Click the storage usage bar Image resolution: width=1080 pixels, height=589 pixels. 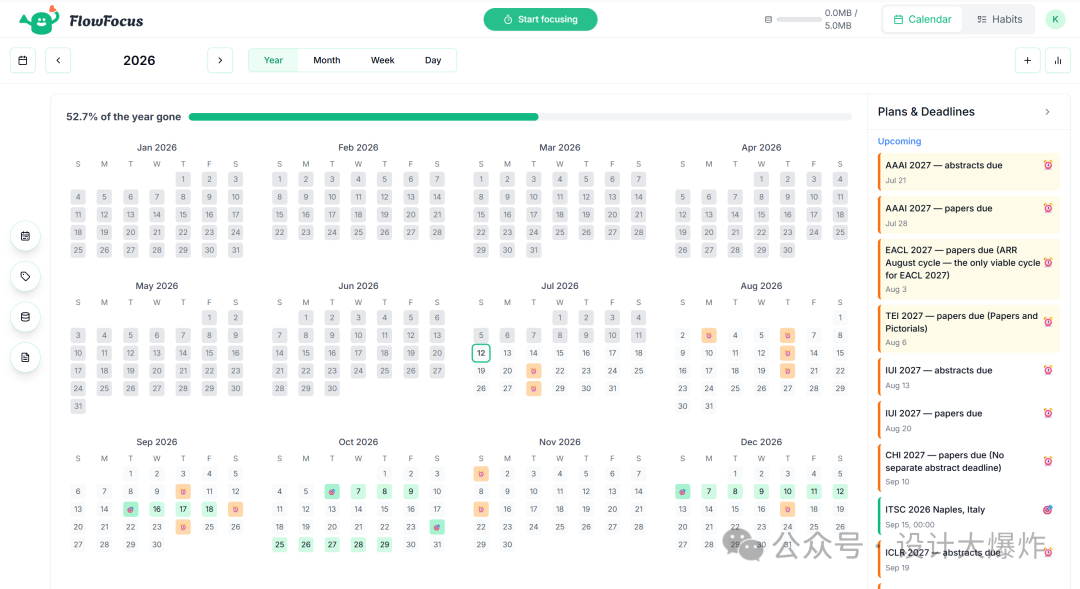click(799, 19)
